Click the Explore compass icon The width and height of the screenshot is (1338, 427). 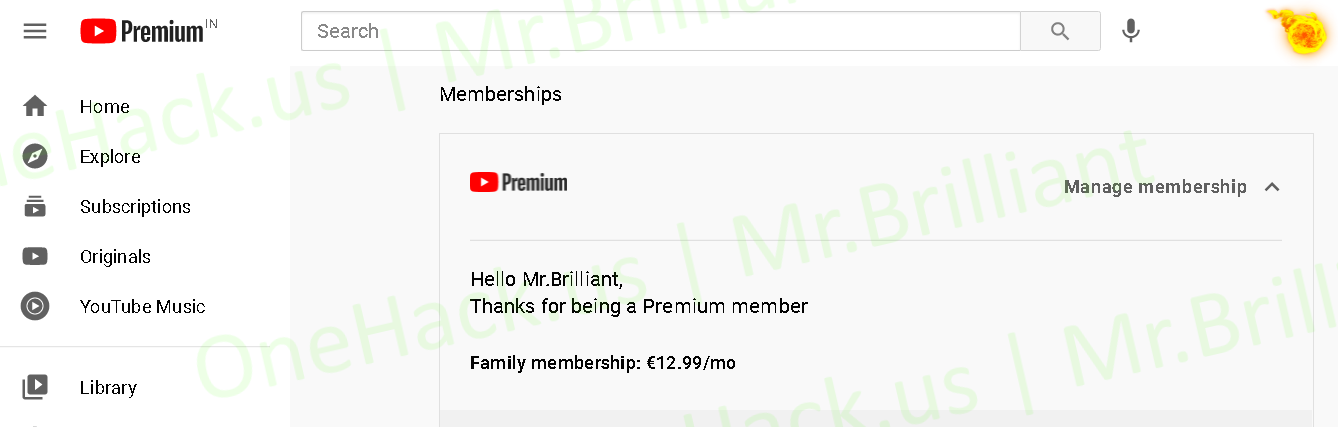point(35,156)
